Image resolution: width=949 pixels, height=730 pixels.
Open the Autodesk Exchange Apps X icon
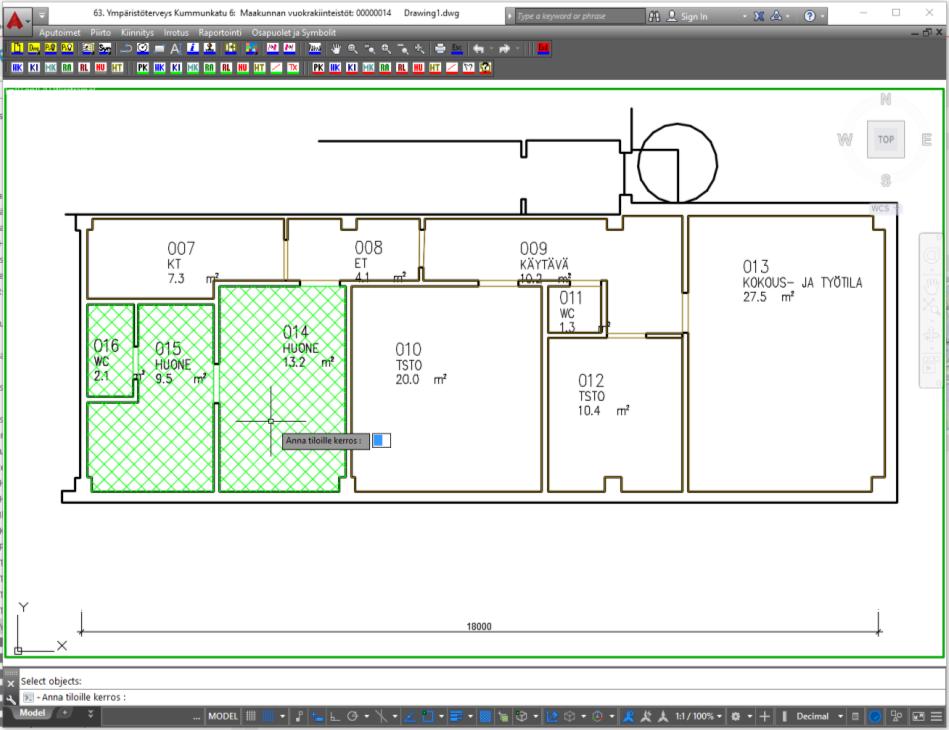(759, 16)
